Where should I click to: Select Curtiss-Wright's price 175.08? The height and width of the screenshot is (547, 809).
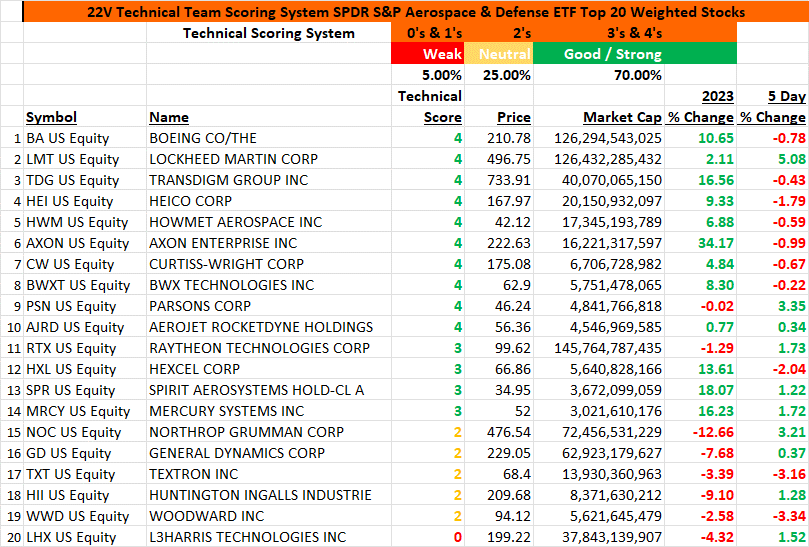(x=499, y=264)
